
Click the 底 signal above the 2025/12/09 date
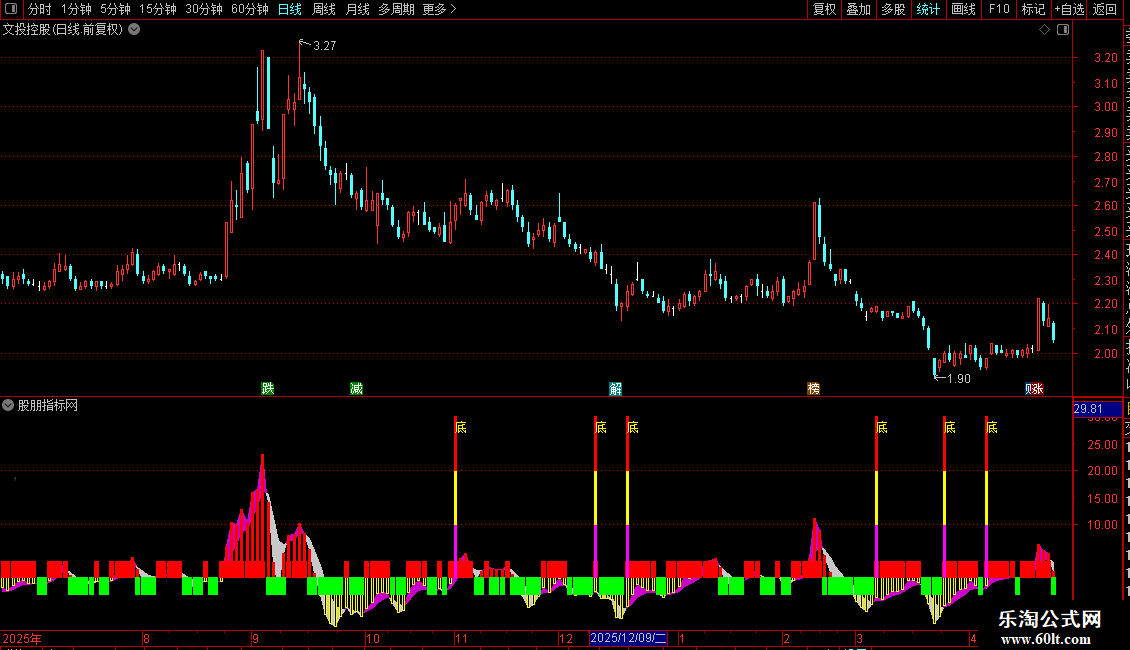[633, 427]
